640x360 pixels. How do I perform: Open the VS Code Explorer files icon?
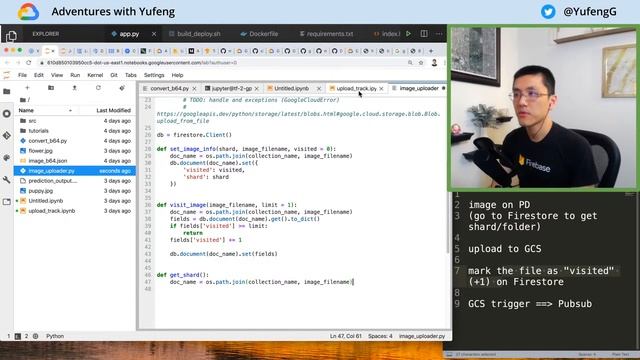(x=11, y=36)
